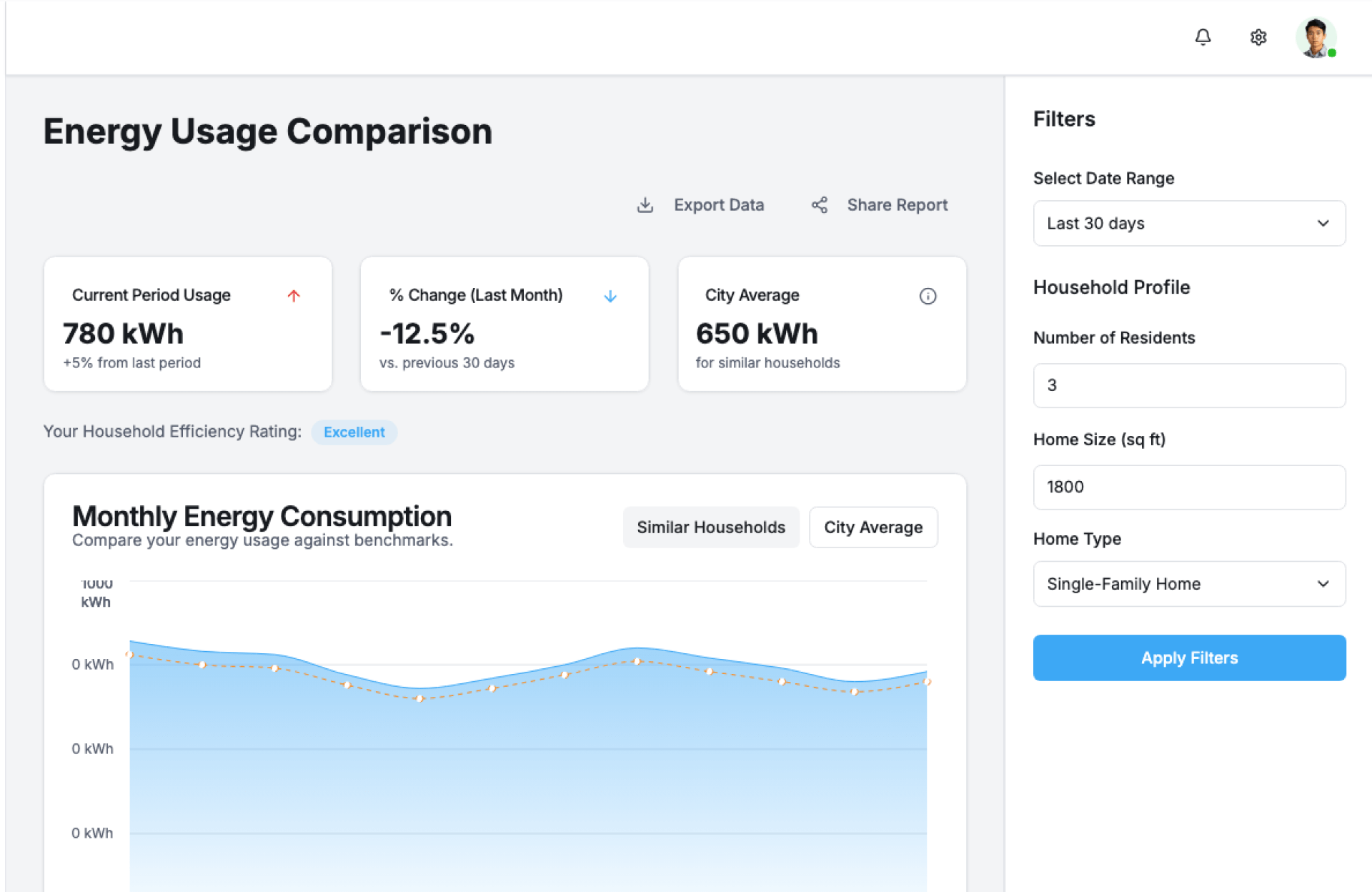Click the 650 kWh City Average card
This screenshot has height=892, width=1372.
(x=822, y=325)
